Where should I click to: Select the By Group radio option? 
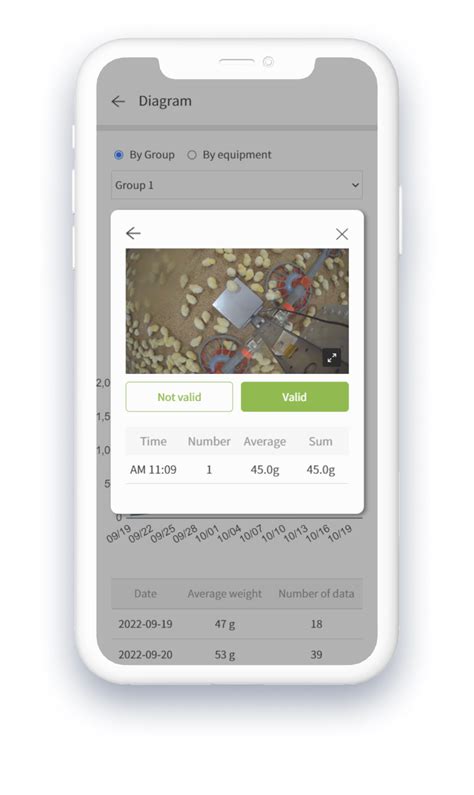pyautogui.click(x=119, y=155)
